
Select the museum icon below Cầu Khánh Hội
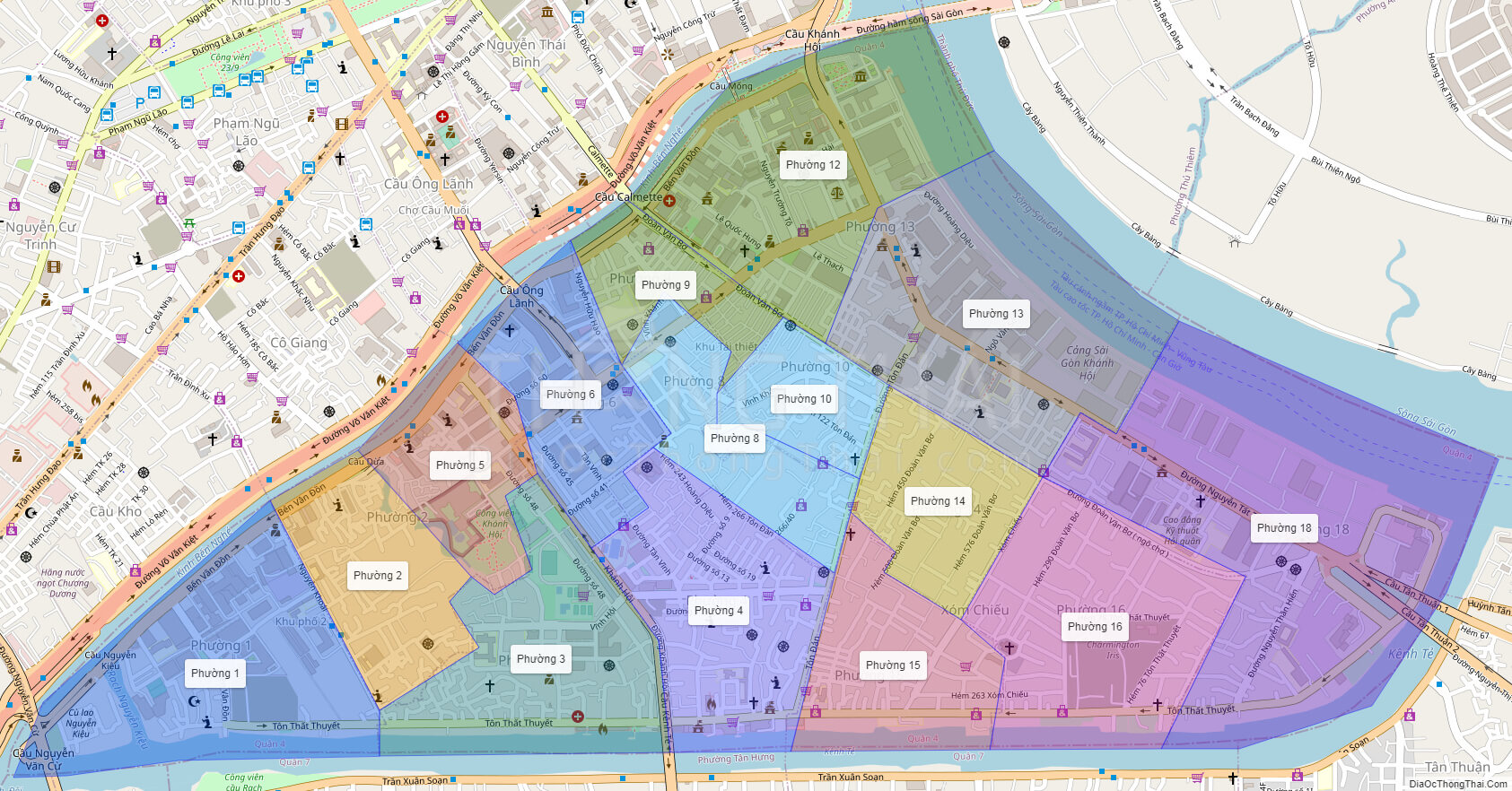(x=861, y=76)
